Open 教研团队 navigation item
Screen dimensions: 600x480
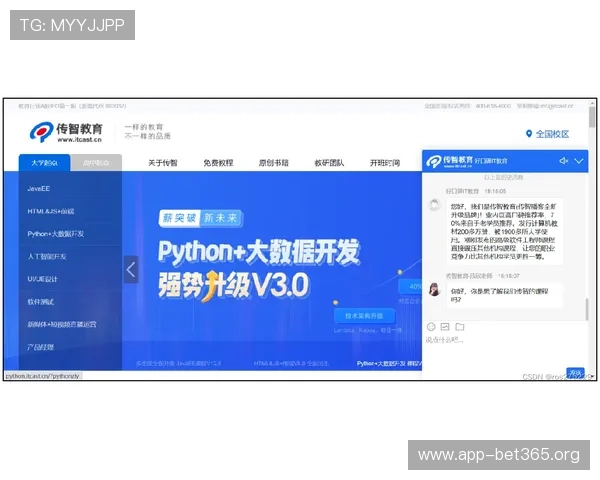click(329, 163)
